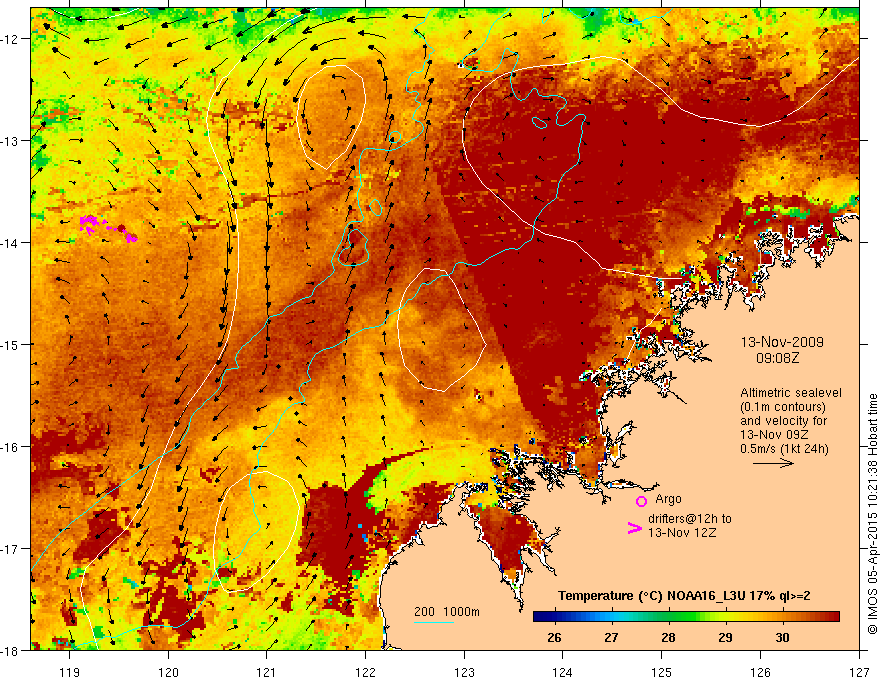Viewport: 880px width, 680px height.
Task: Click the latitude axis label -12
Action: 10,39
